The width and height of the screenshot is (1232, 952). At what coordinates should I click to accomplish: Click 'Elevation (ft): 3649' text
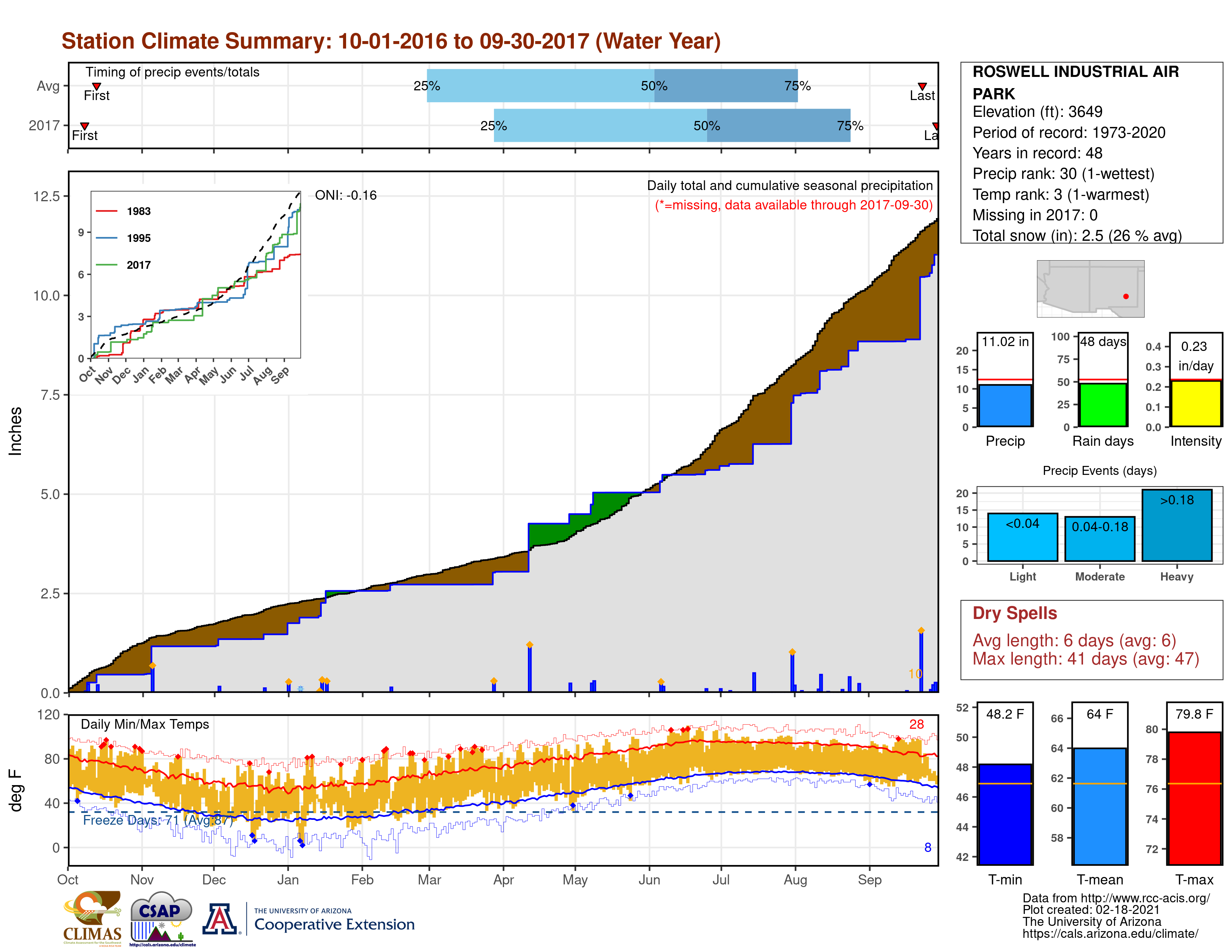click(x=1037, y=112)
